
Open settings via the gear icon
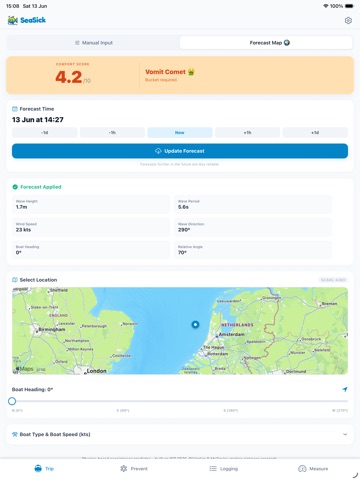[348, 20]
